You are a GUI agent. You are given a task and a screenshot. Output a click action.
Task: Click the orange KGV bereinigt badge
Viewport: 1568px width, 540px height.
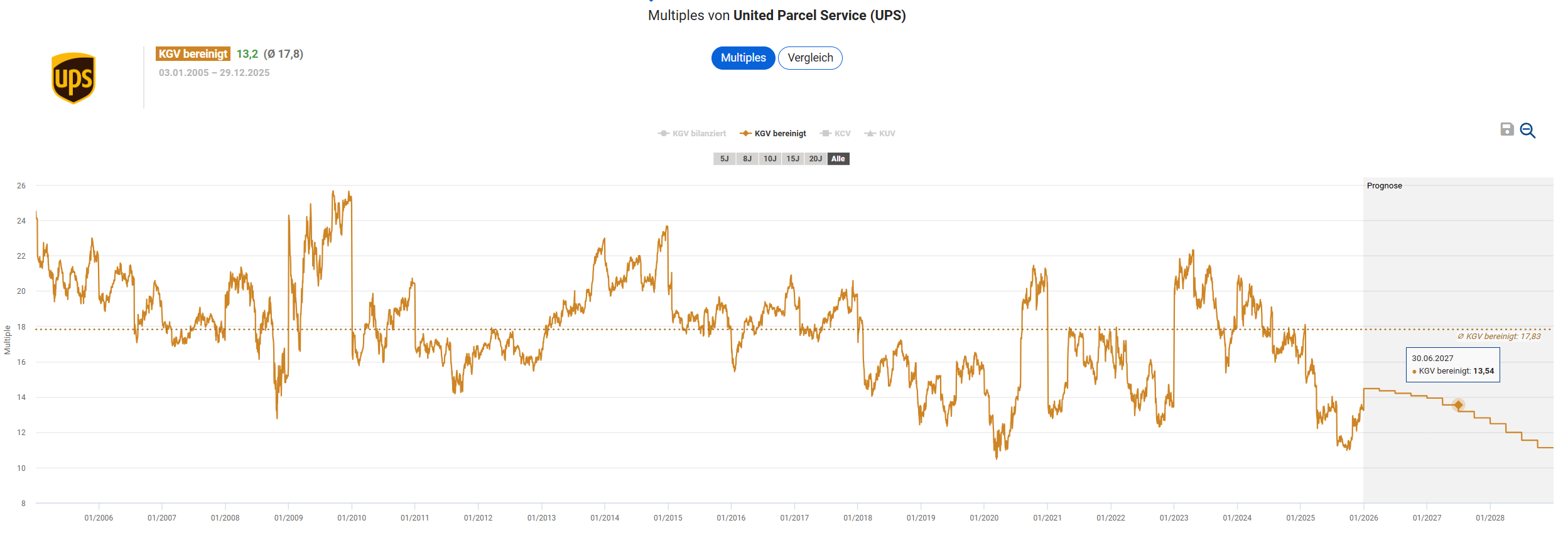point(193,54)
